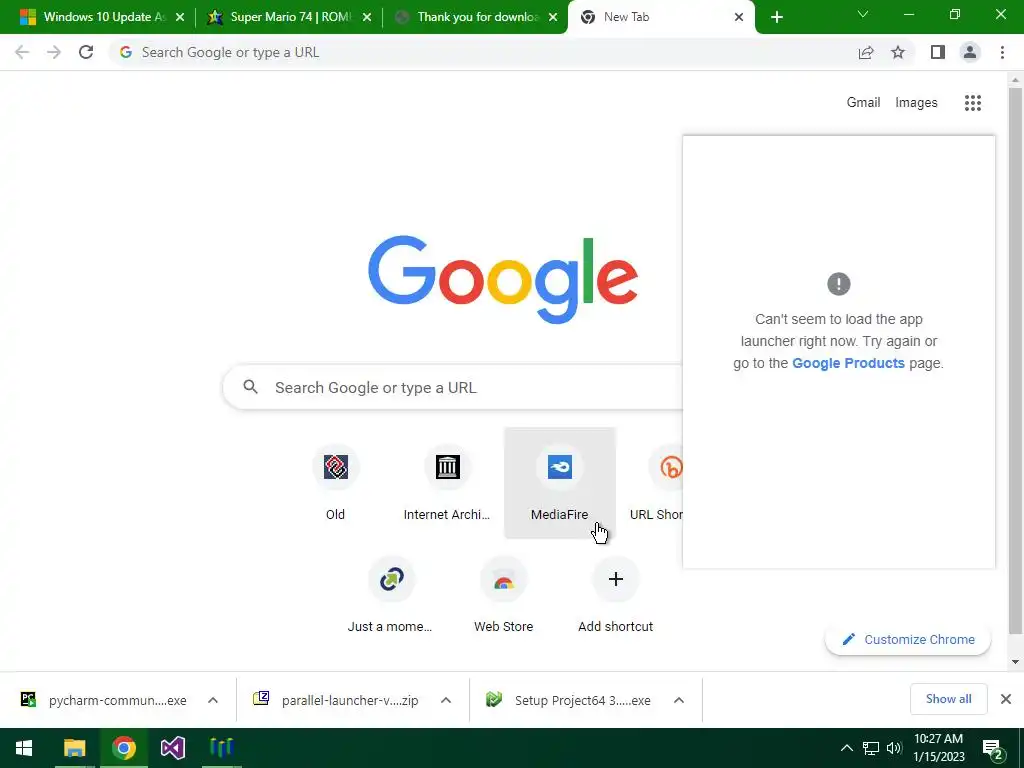Open Chrome three-dot menu

click(1002, 52)
